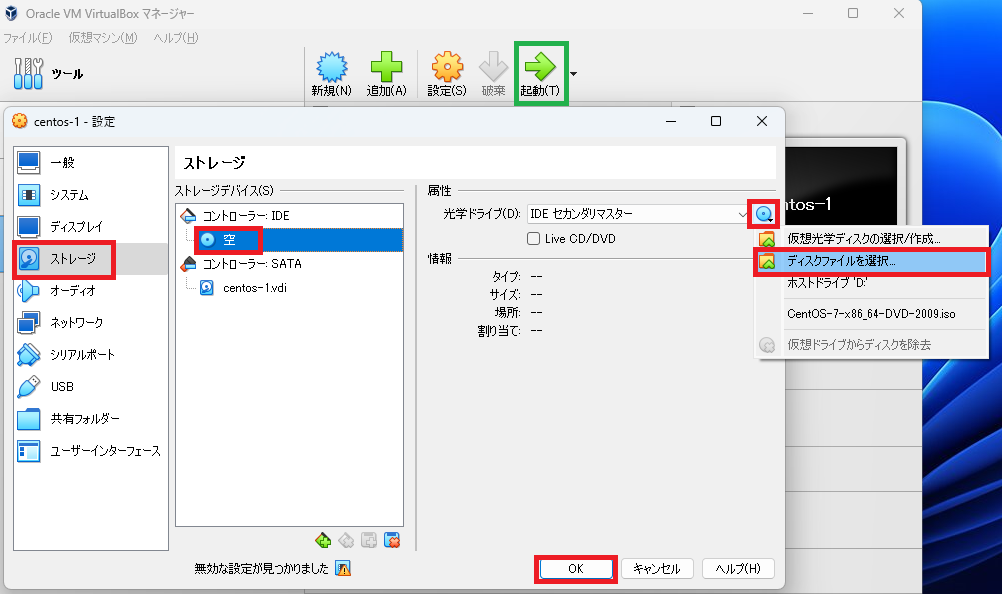
Task: Open 設定(S) settings from the toolbar
Action: coord(447,73)
